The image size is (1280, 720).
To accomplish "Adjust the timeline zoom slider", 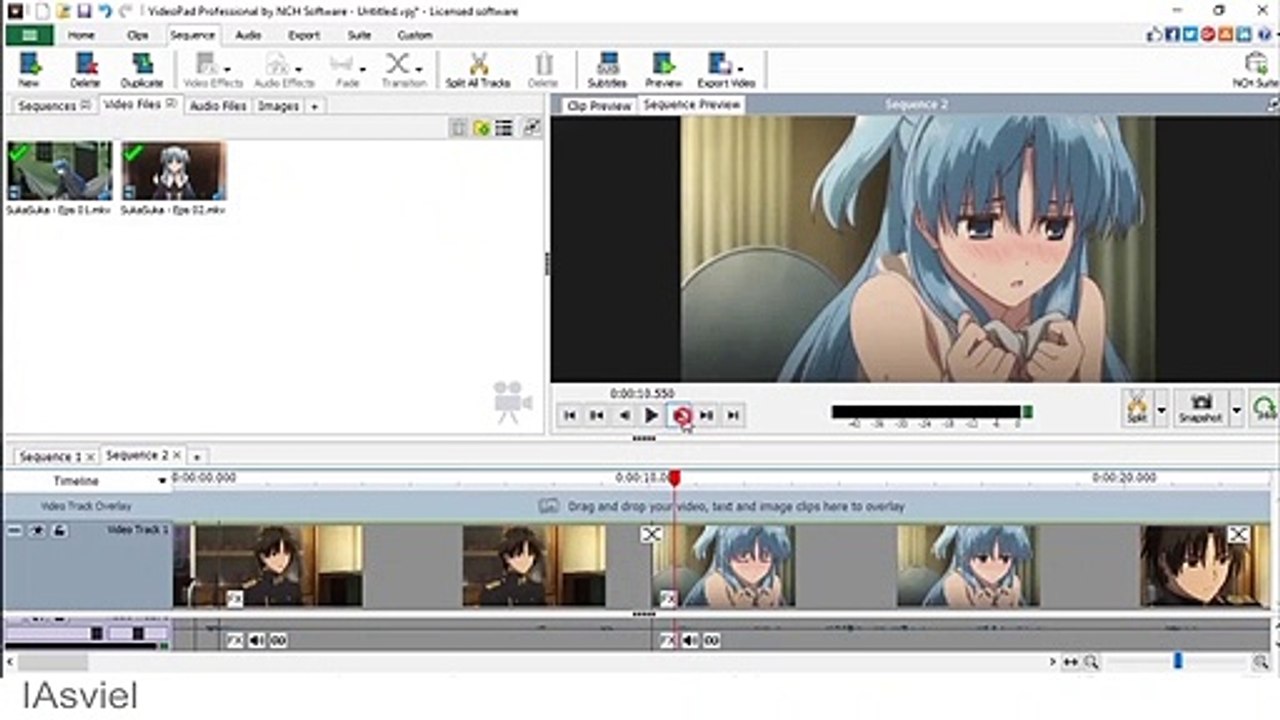I will pyautogui.click(x=1178, y=662).
